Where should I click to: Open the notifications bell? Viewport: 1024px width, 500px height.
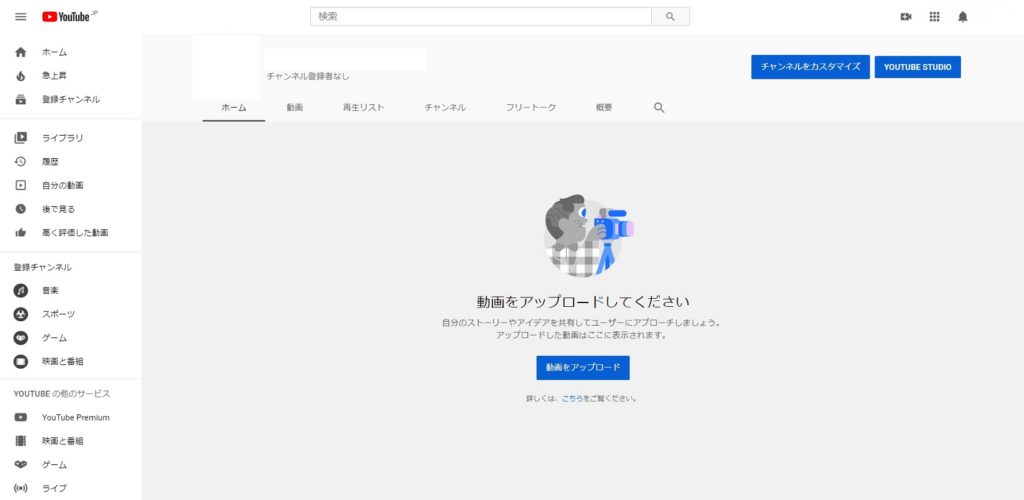(963, 17)
